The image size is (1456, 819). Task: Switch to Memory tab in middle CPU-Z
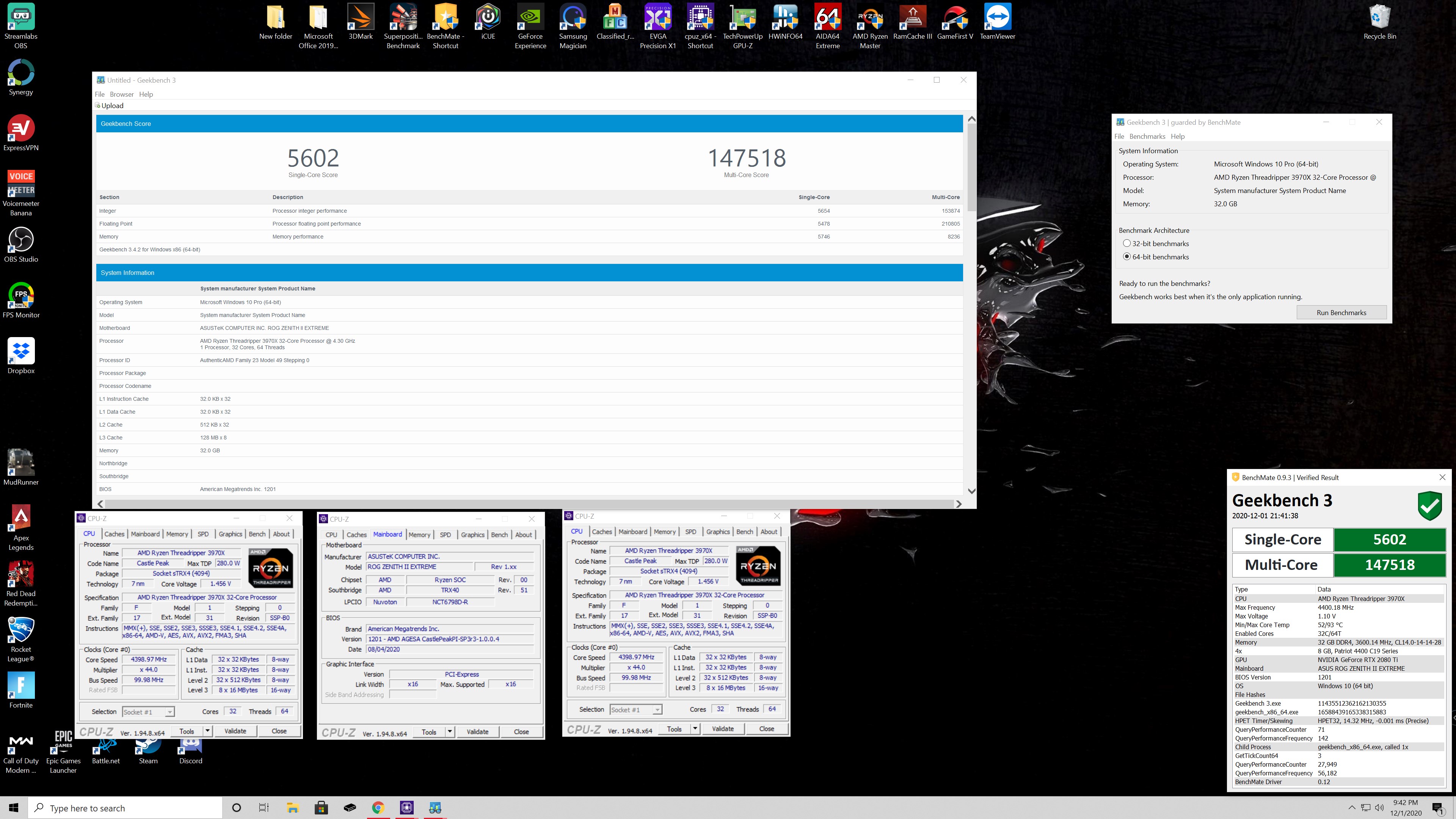pyautogui.click(x=419, y=534)
